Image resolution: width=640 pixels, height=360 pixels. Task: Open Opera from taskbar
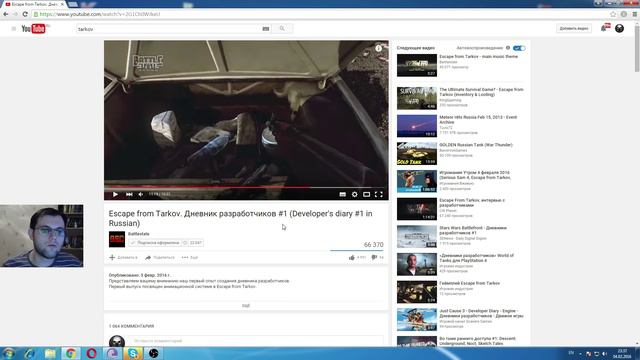click(x=91, y=353)
